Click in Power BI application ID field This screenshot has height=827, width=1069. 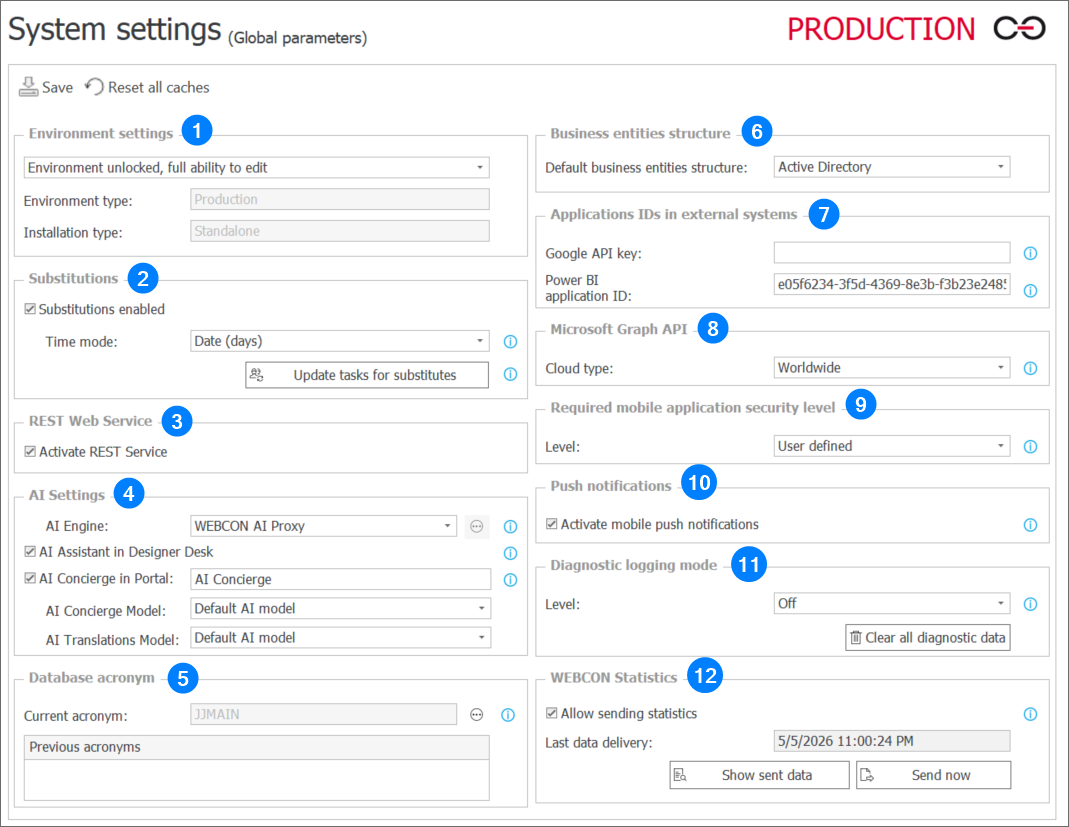click(892, 284)
